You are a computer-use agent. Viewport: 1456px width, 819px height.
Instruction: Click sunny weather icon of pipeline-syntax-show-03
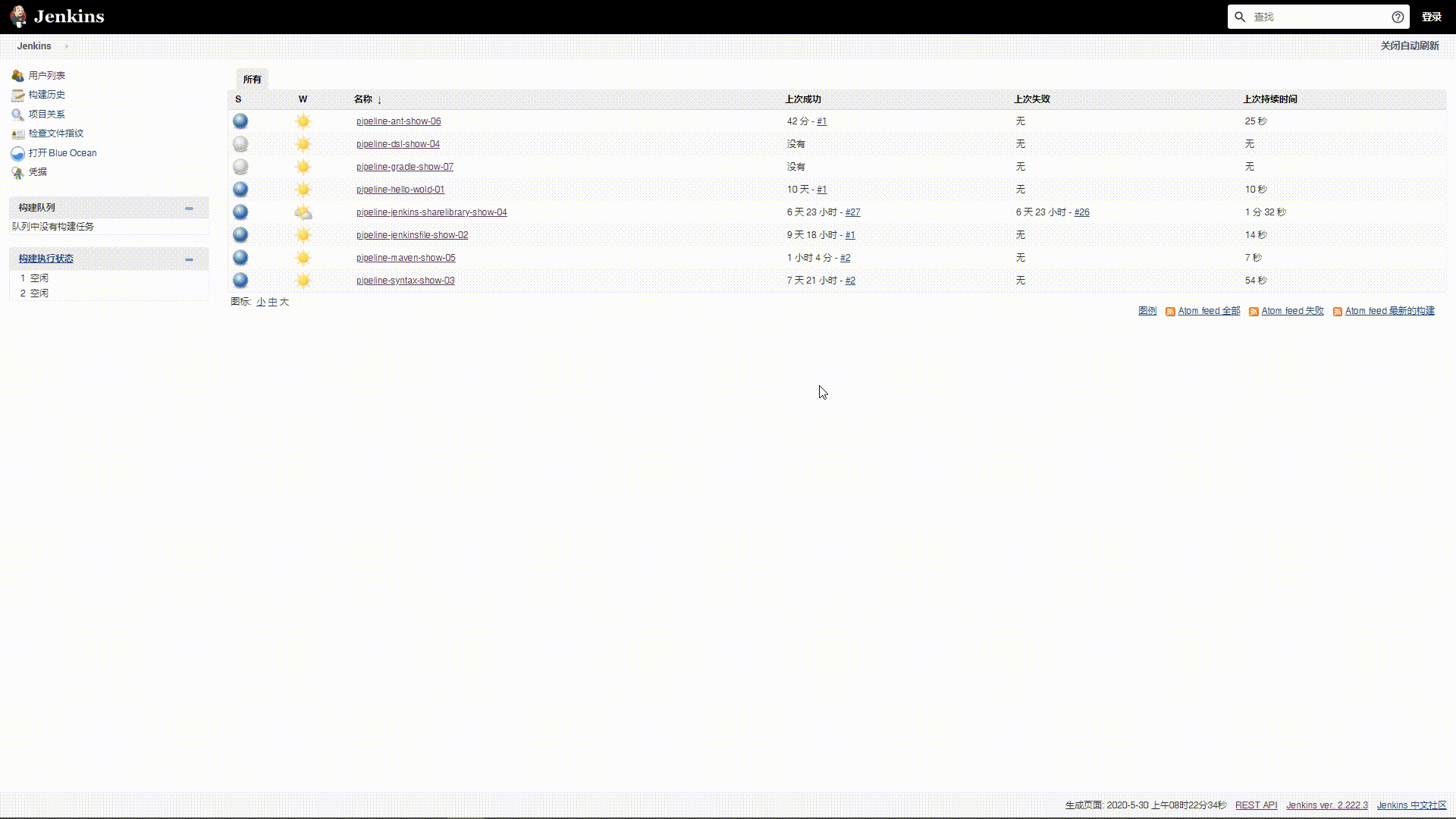(303, 281)
